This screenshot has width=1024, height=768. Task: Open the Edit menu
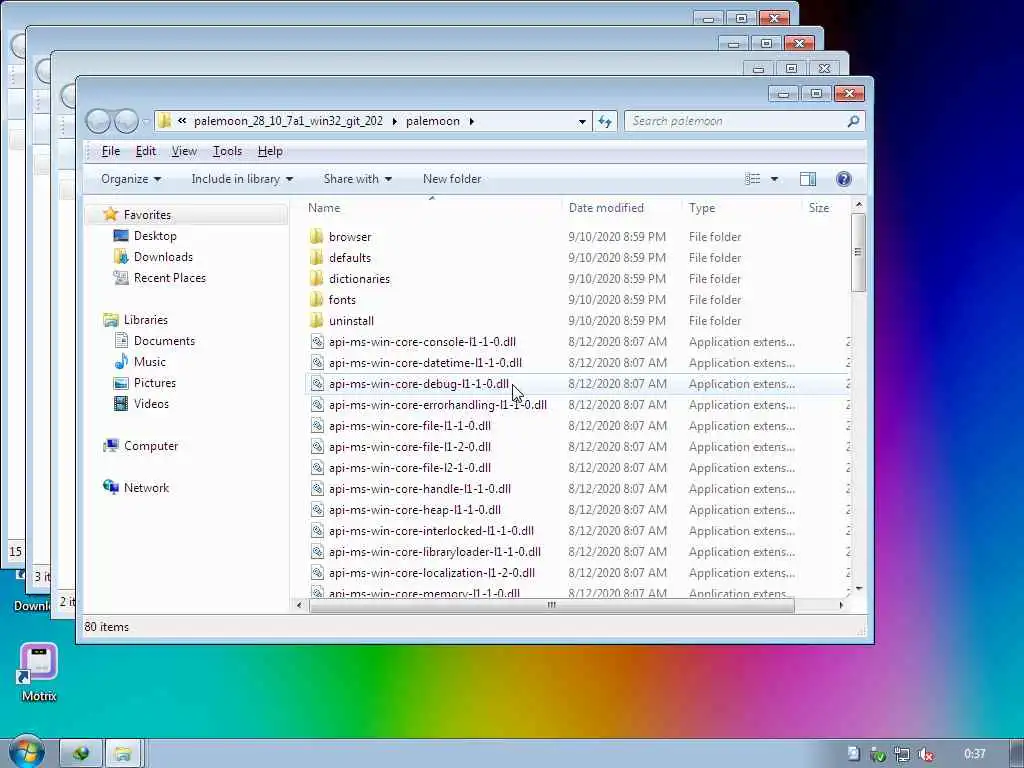(145, 151)
